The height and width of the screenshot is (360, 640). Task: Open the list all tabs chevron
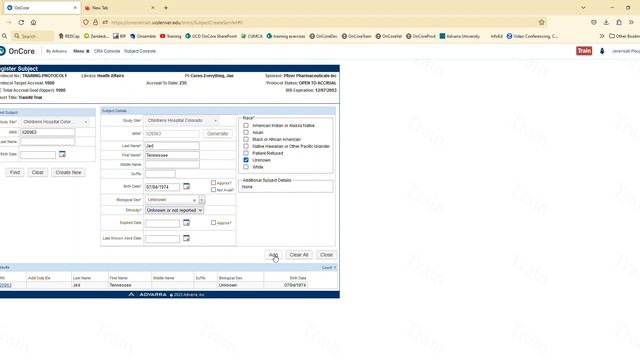(583, 8)
